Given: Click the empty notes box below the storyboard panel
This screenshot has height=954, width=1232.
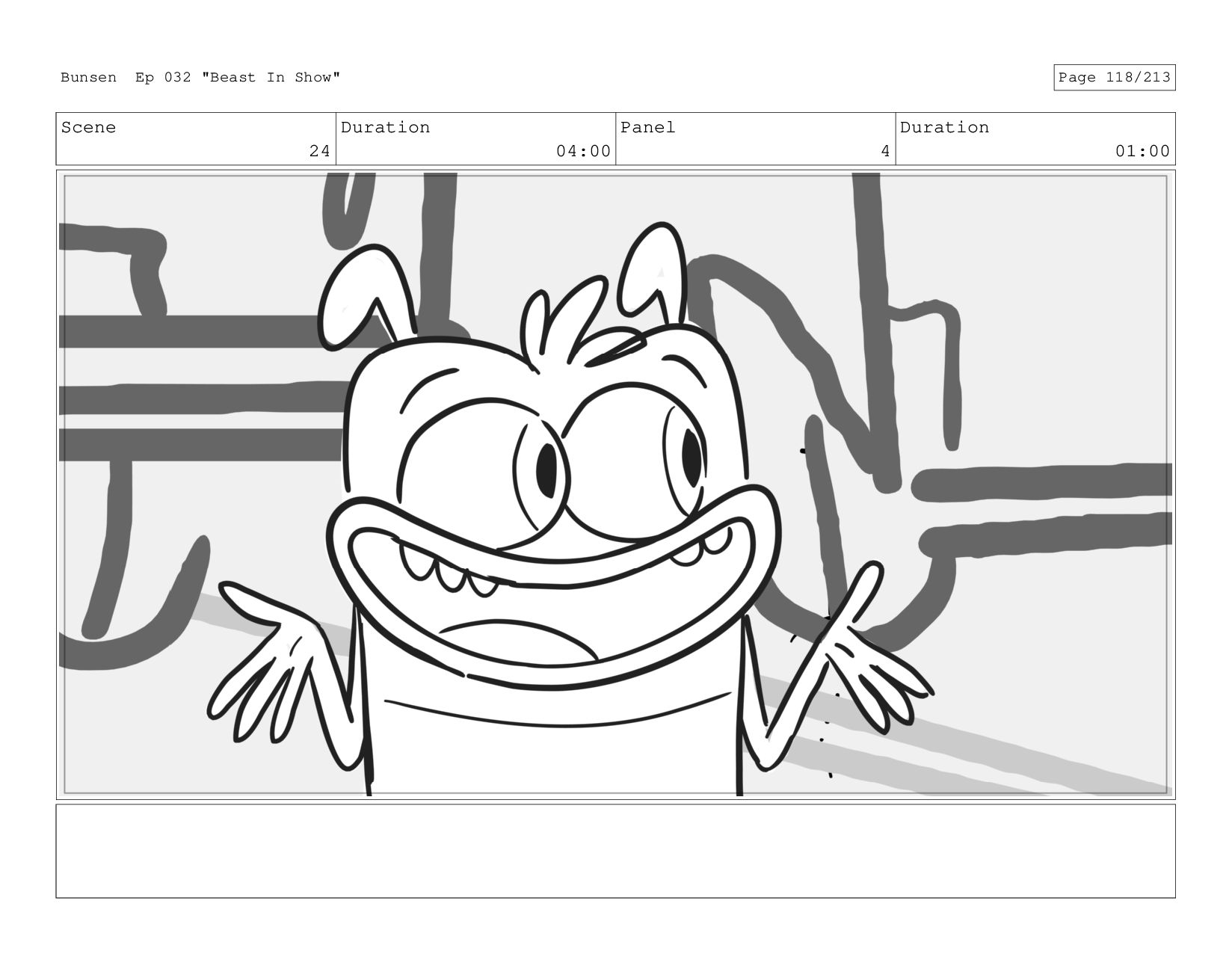Looking at the screenshot, I should coord(615,851).
